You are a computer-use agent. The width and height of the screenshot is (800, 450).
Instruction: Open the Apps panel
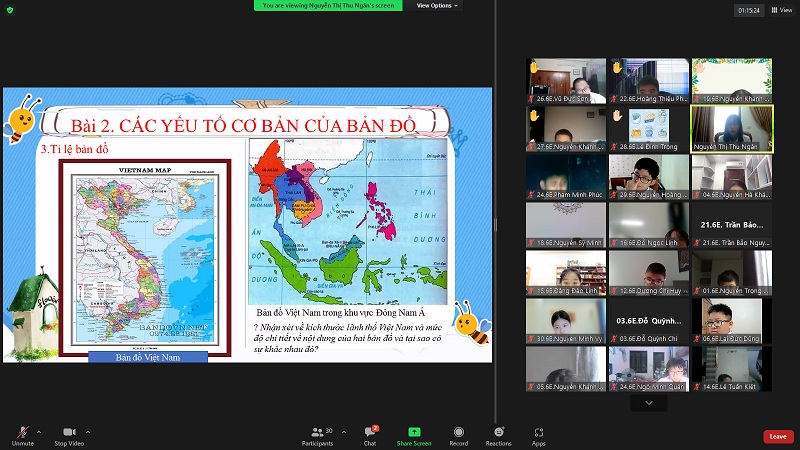tap(539, 434)
